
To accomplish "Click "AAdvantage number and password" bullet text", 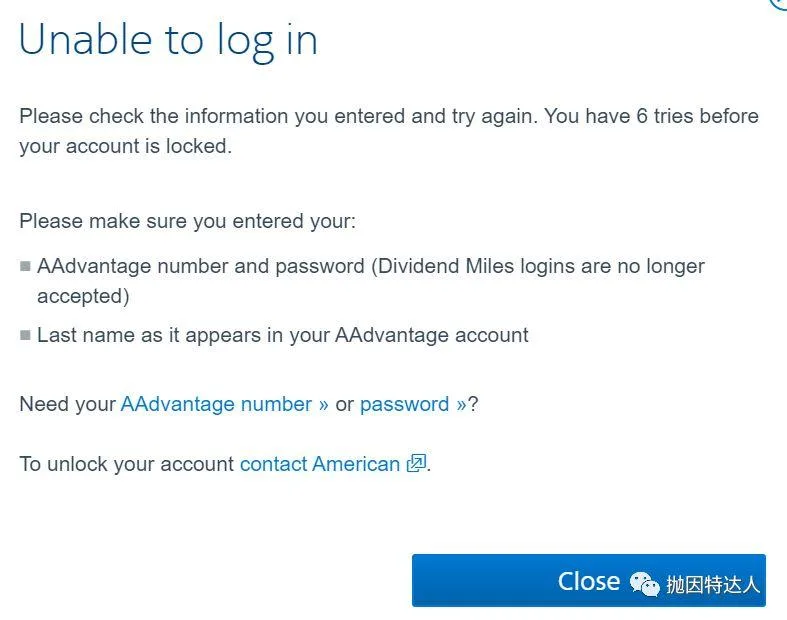I will click(x=200, y=266).
